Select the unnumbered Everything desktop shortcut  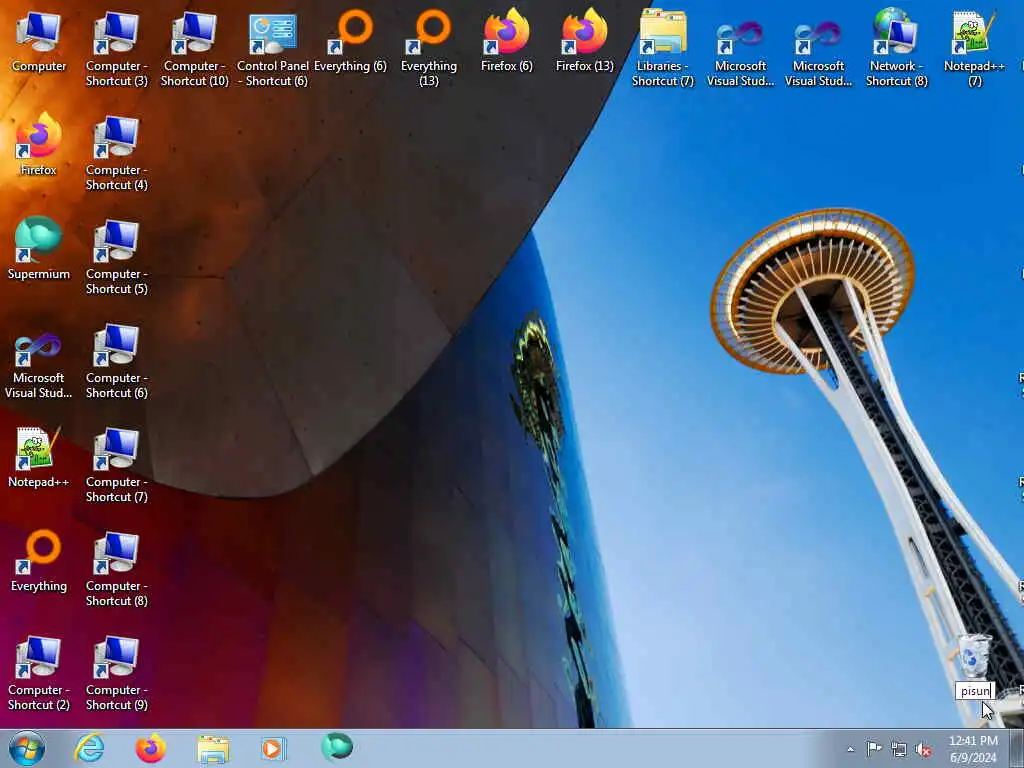pos(39,562)
